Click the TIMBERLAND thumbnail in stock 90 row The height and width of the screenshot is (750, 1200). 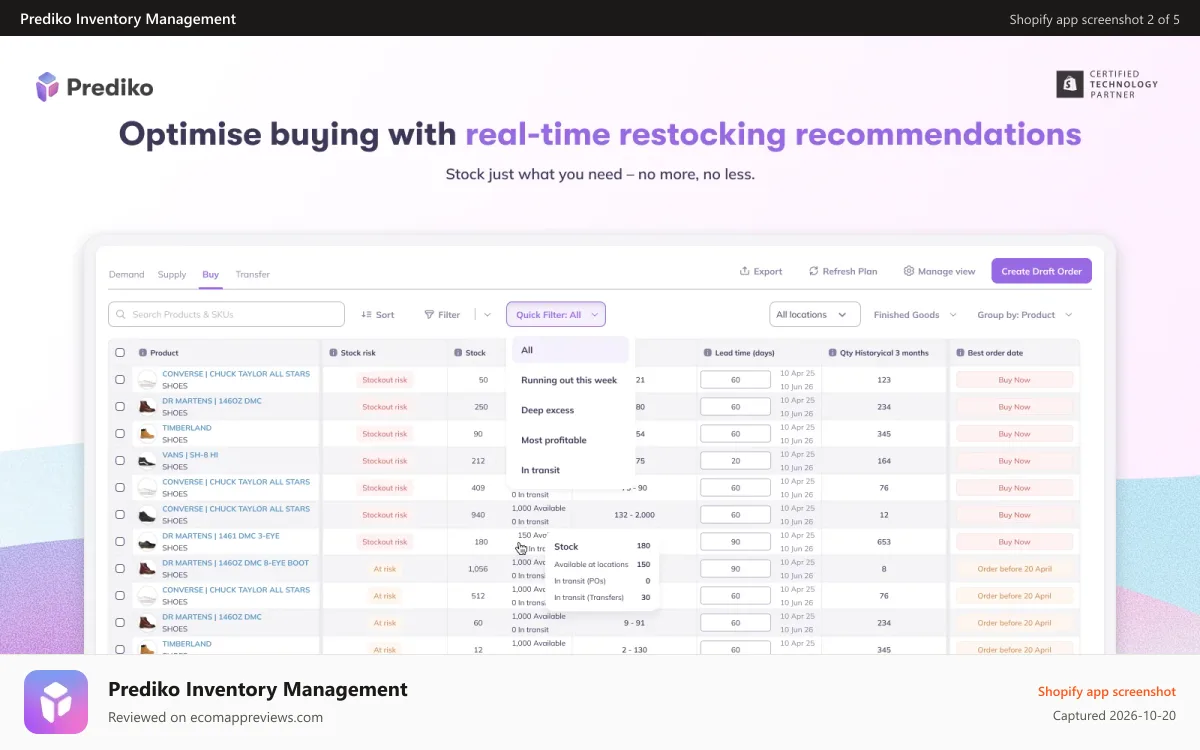147,434
